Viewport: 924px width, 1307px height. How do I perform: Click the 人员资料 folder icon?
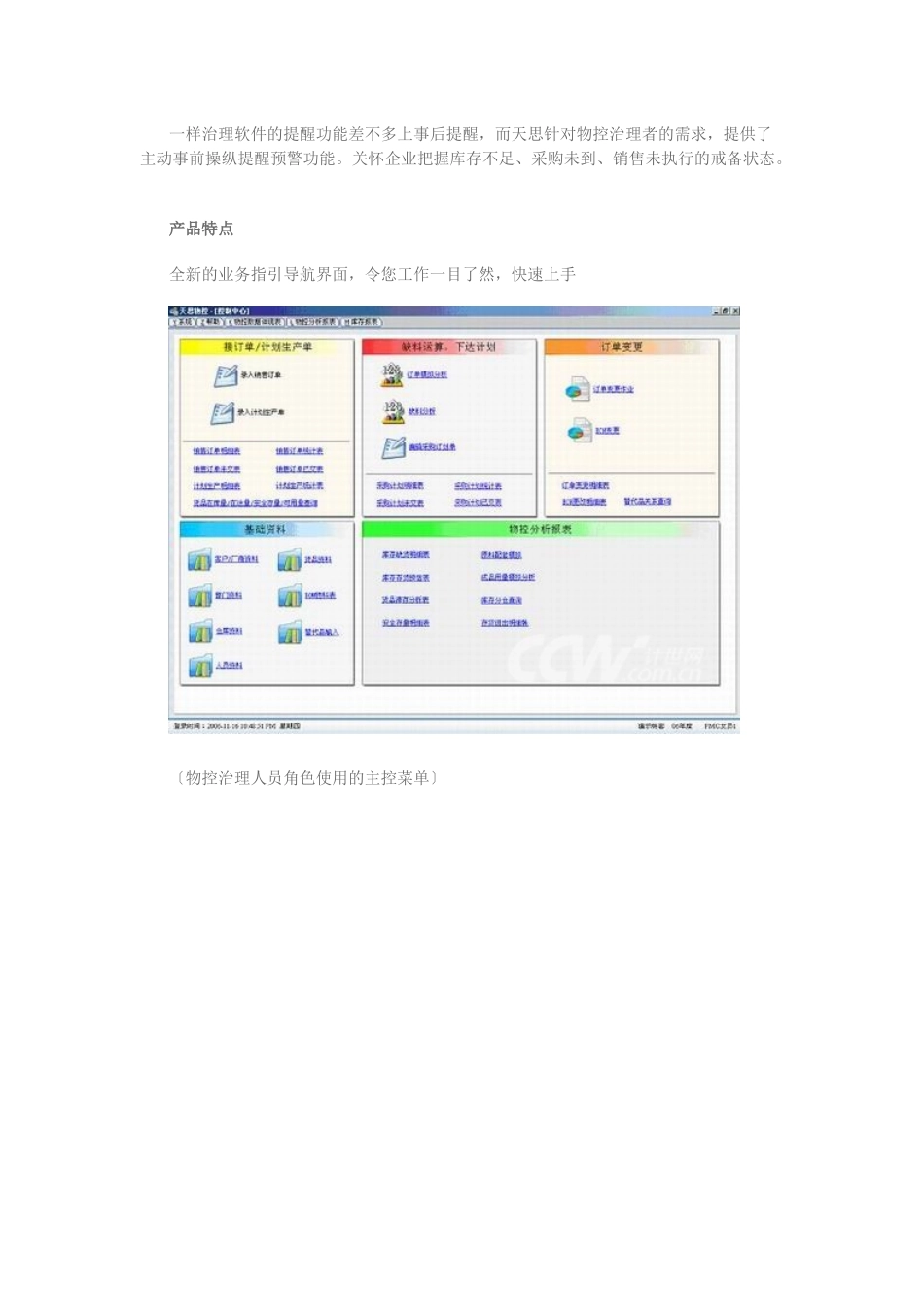199,666
